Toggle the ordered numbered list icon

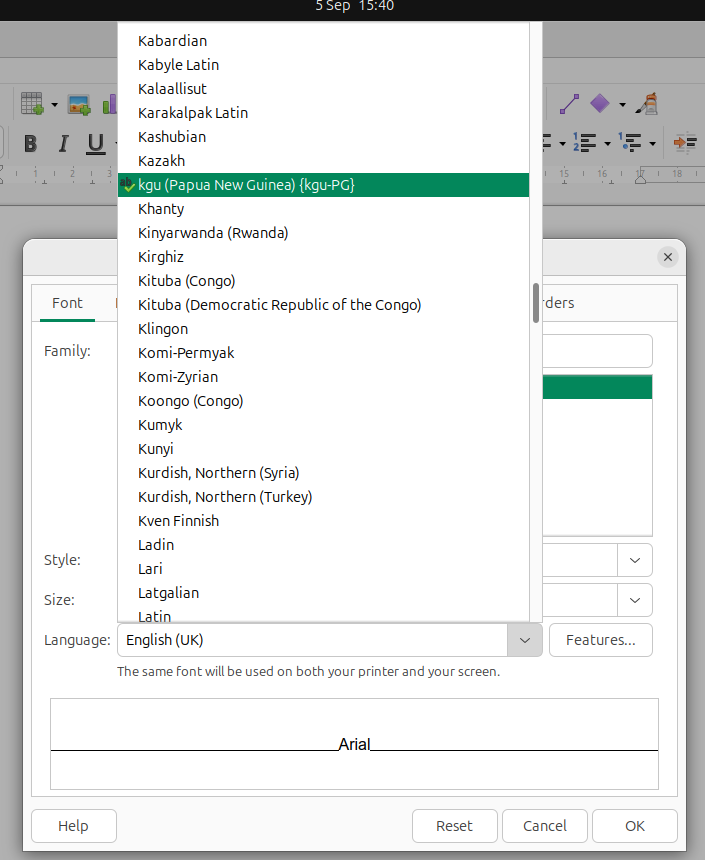[584, 143]
